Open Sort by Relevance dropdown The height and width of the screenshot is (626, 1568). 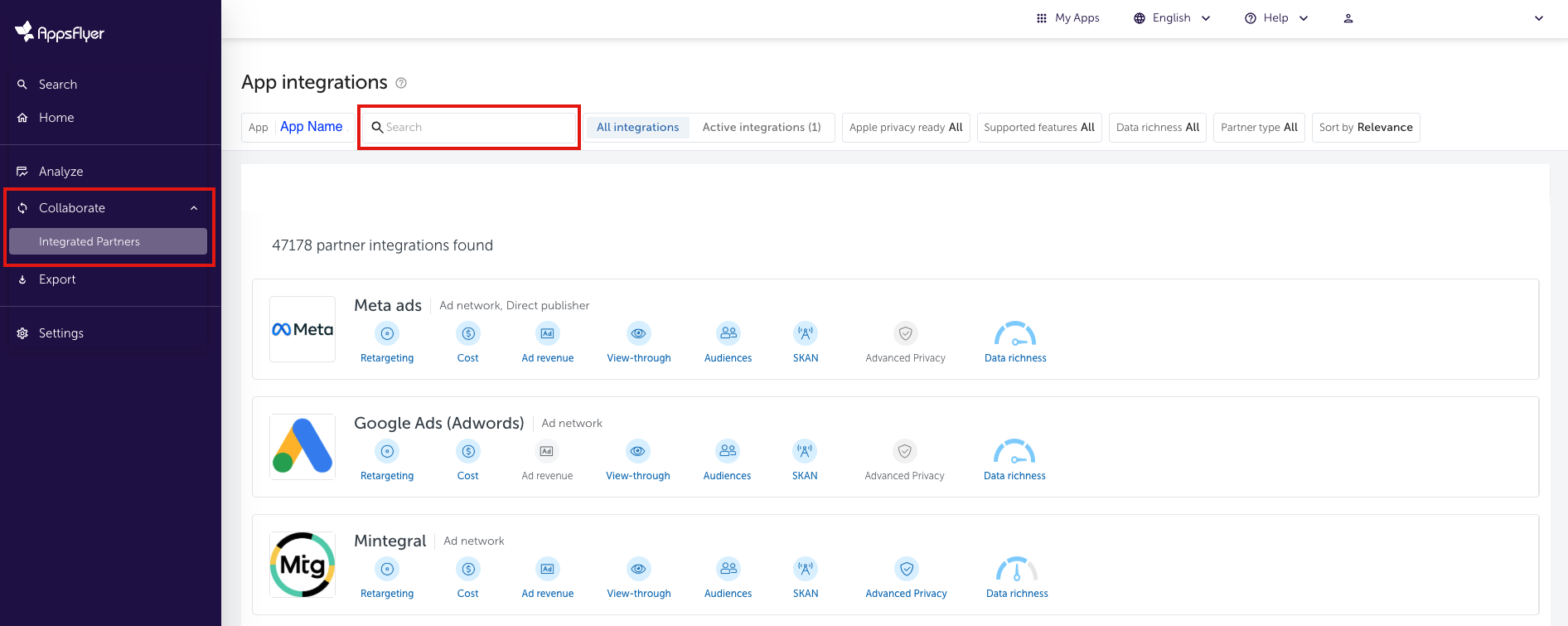[1366, 128]
